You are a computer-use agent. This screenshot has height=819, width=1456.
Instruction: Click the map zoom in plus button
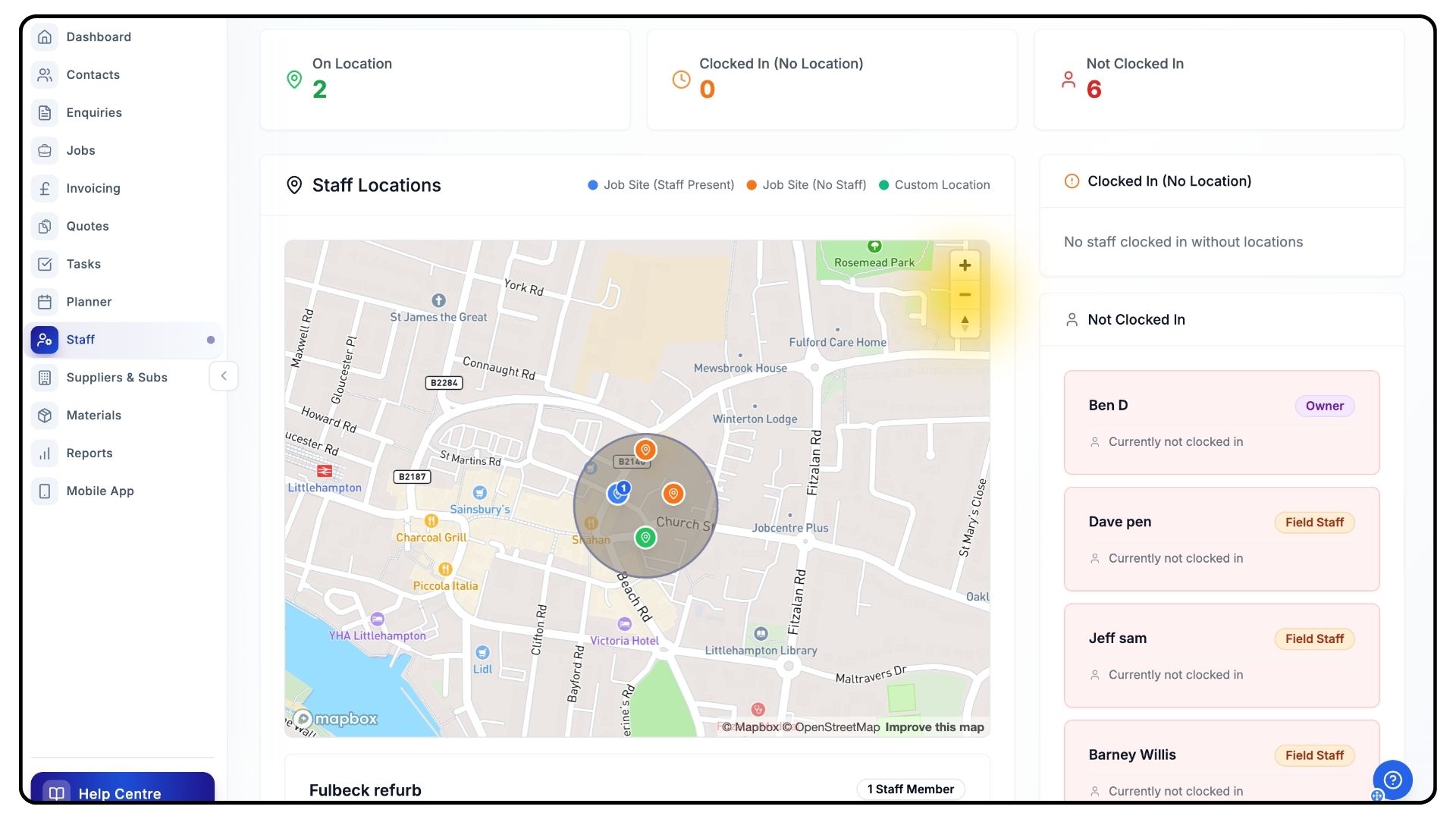pos(965,265)
